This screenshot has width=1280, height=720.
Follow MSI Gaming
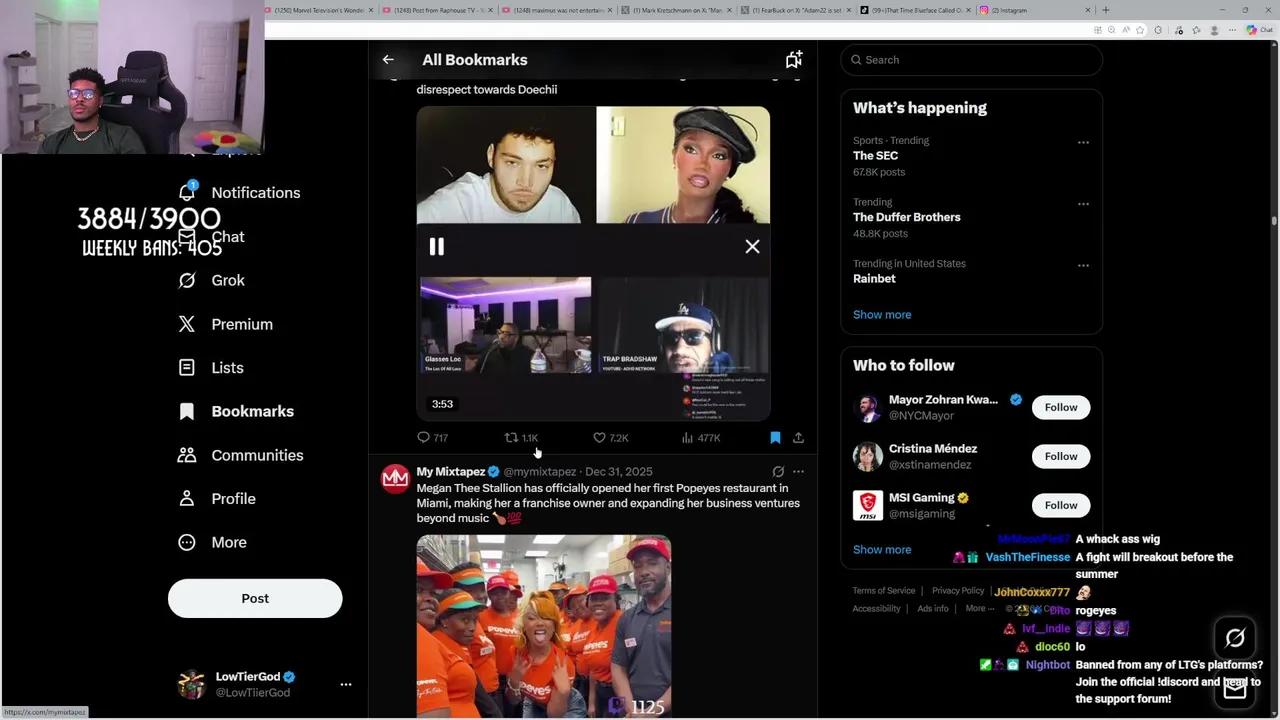tap(1061, 505)
